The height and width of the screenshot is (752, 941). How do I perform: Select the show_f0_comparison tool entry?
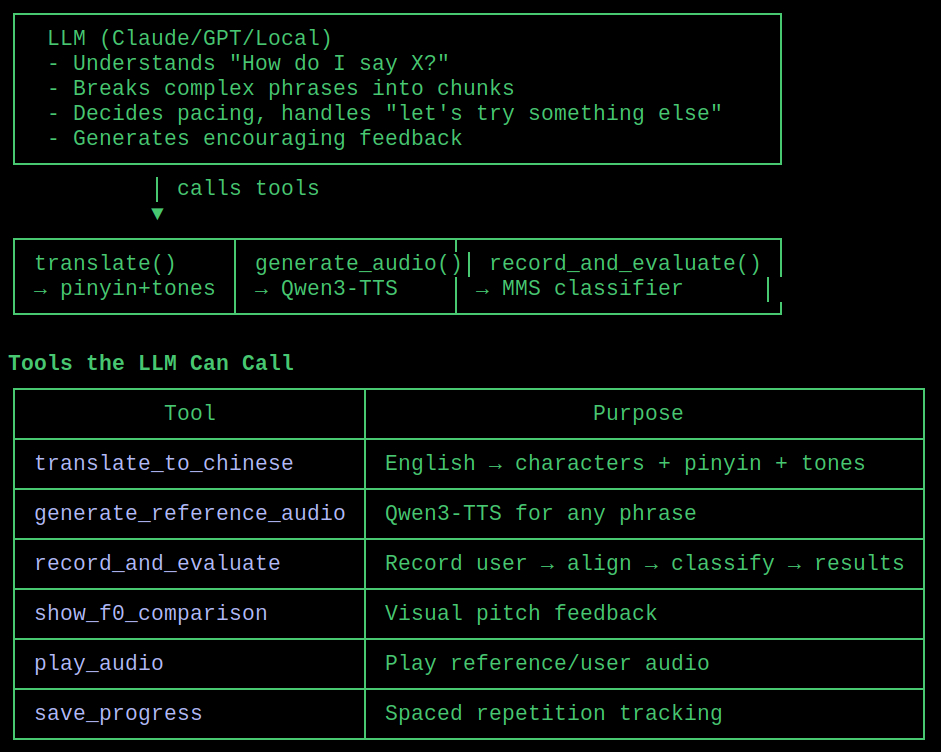pos(151,614)
